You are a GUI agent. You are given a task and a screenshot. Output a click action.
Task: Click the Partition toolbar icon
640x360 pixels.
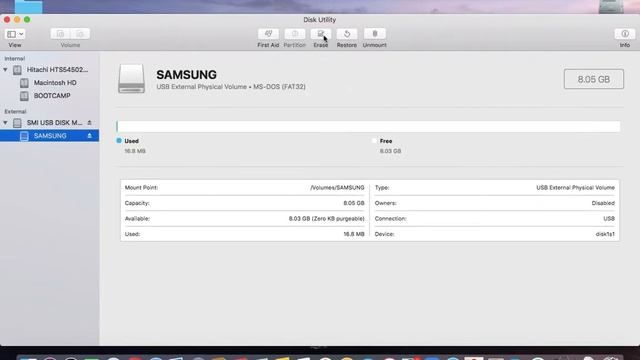295,34
